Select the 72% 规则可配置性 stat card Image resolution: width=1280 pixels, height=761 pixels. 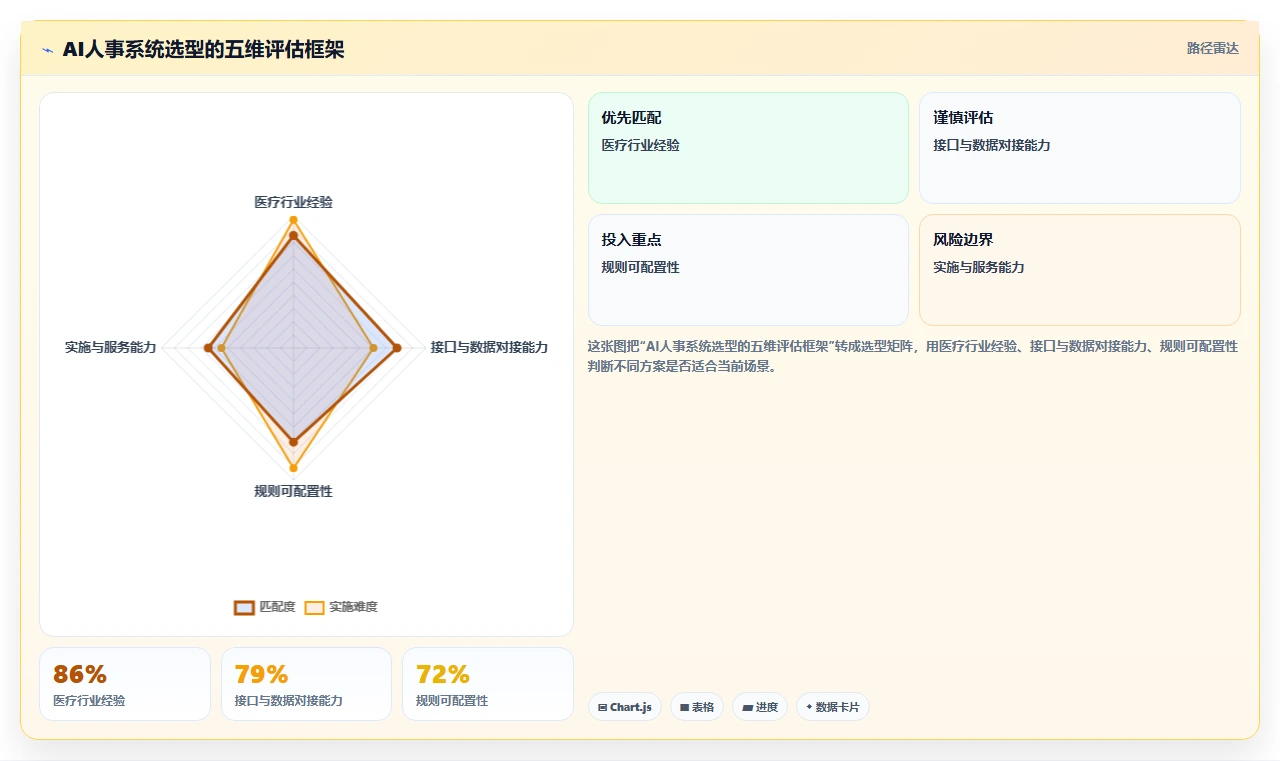[x=488, y=684]
